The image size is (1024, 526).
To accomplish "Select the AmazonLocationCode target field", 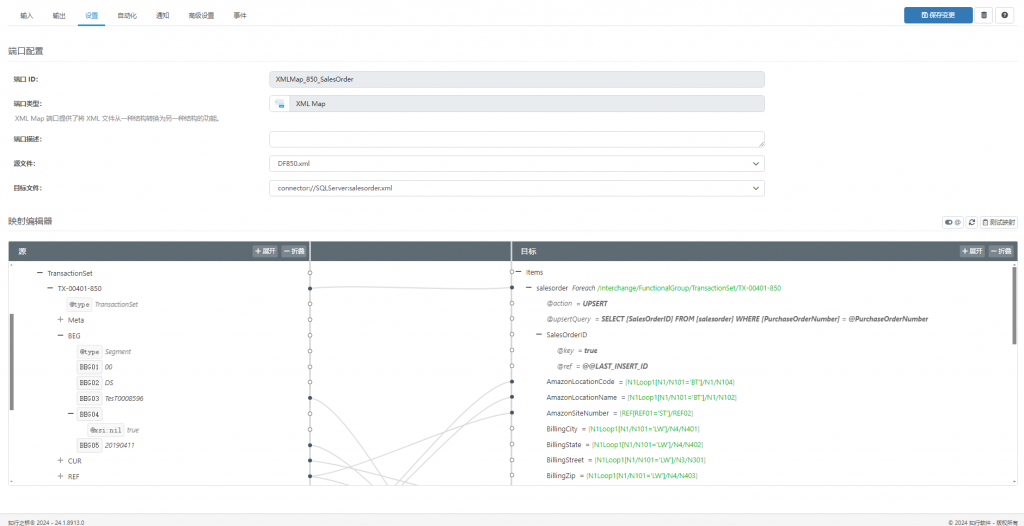I will (x=581, y=382).
